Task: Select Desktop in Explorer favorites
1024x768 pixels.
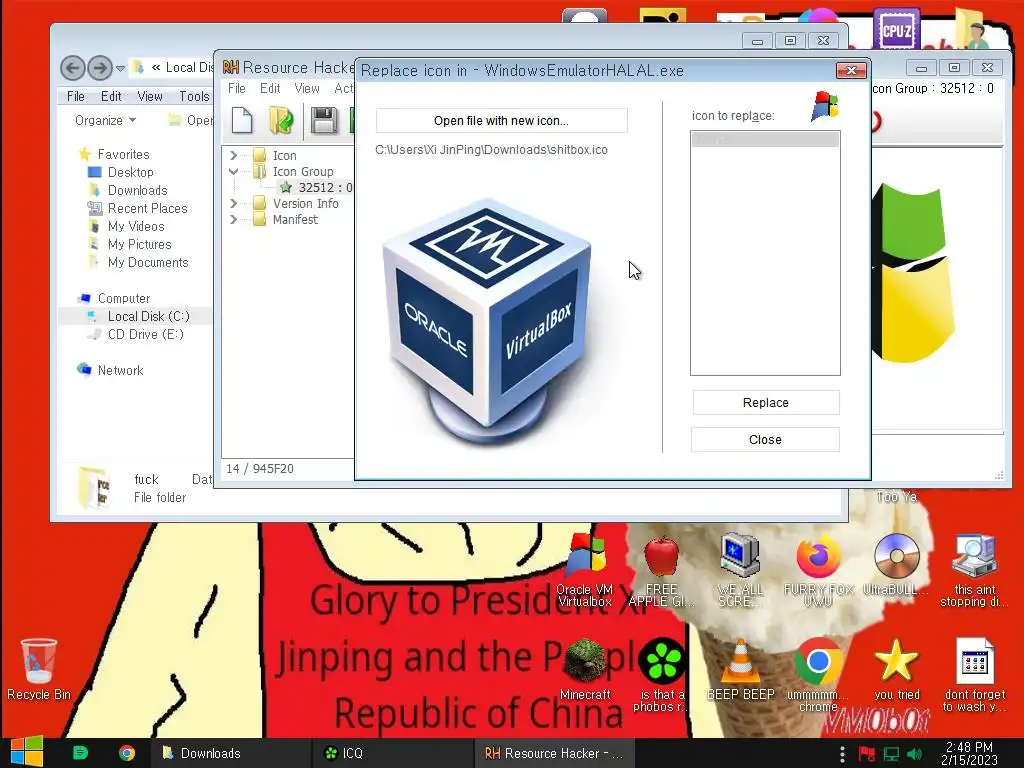Action: [x=130, y=172]
